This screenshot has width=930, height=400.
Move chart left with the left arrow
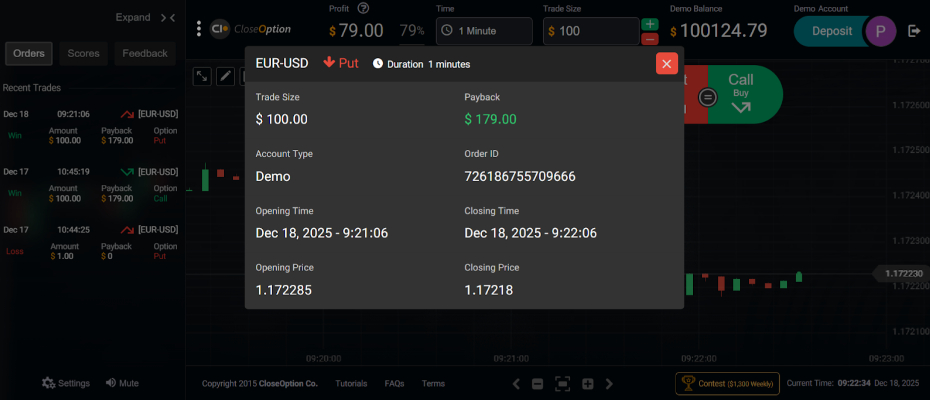(516, 383)
